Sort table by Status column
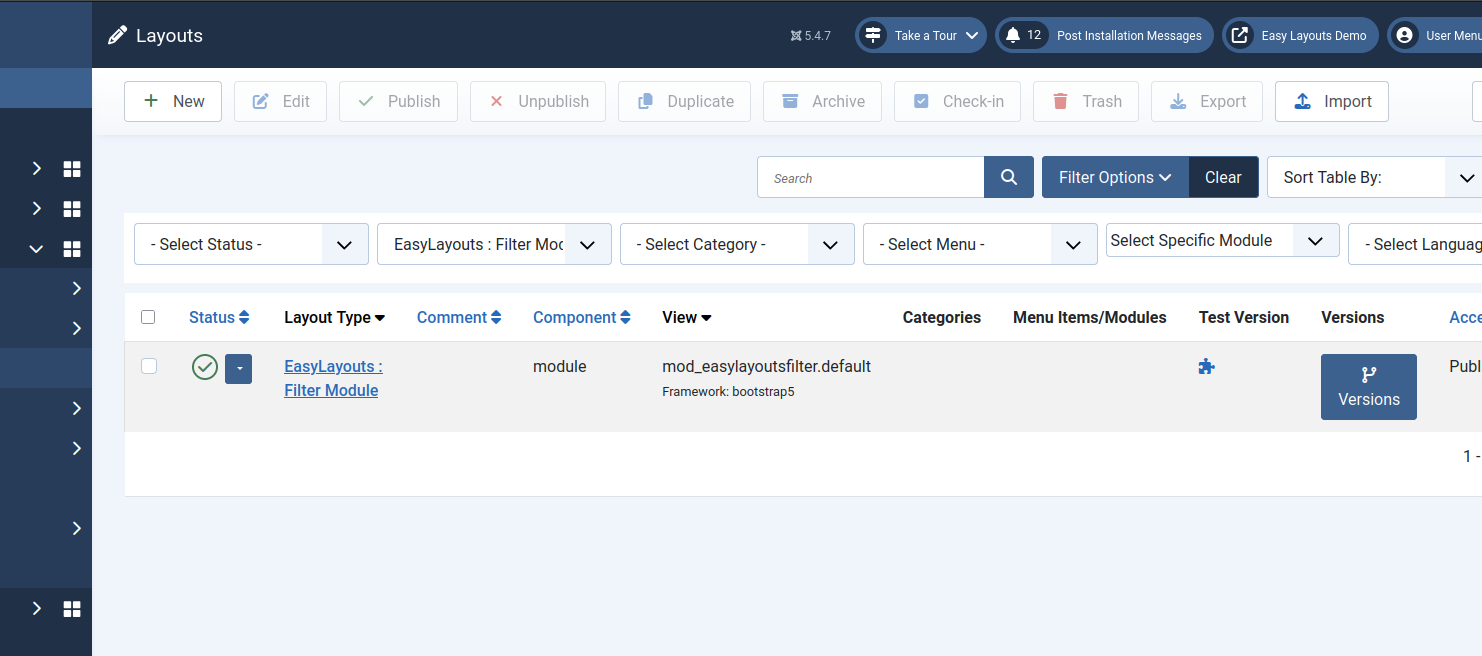The image size is (1482, 656). click(219, 317)
